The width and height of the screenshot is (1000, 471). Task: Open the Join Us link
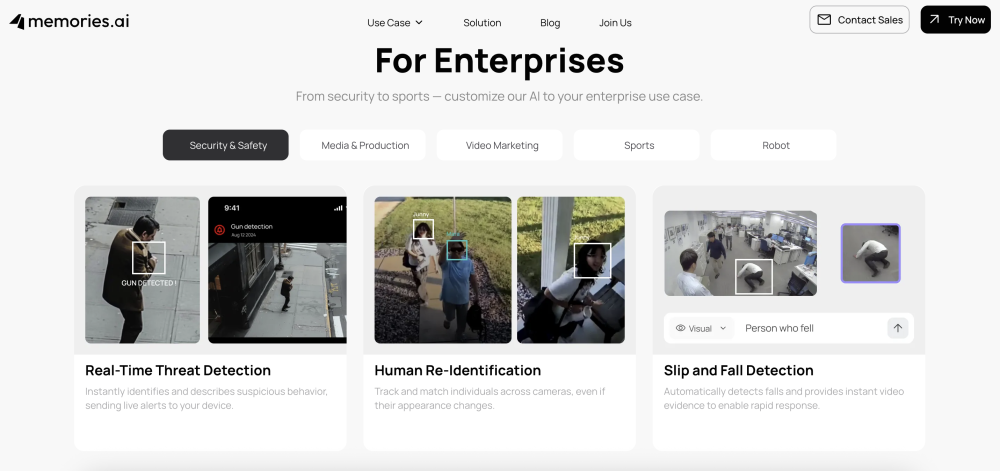615,22
